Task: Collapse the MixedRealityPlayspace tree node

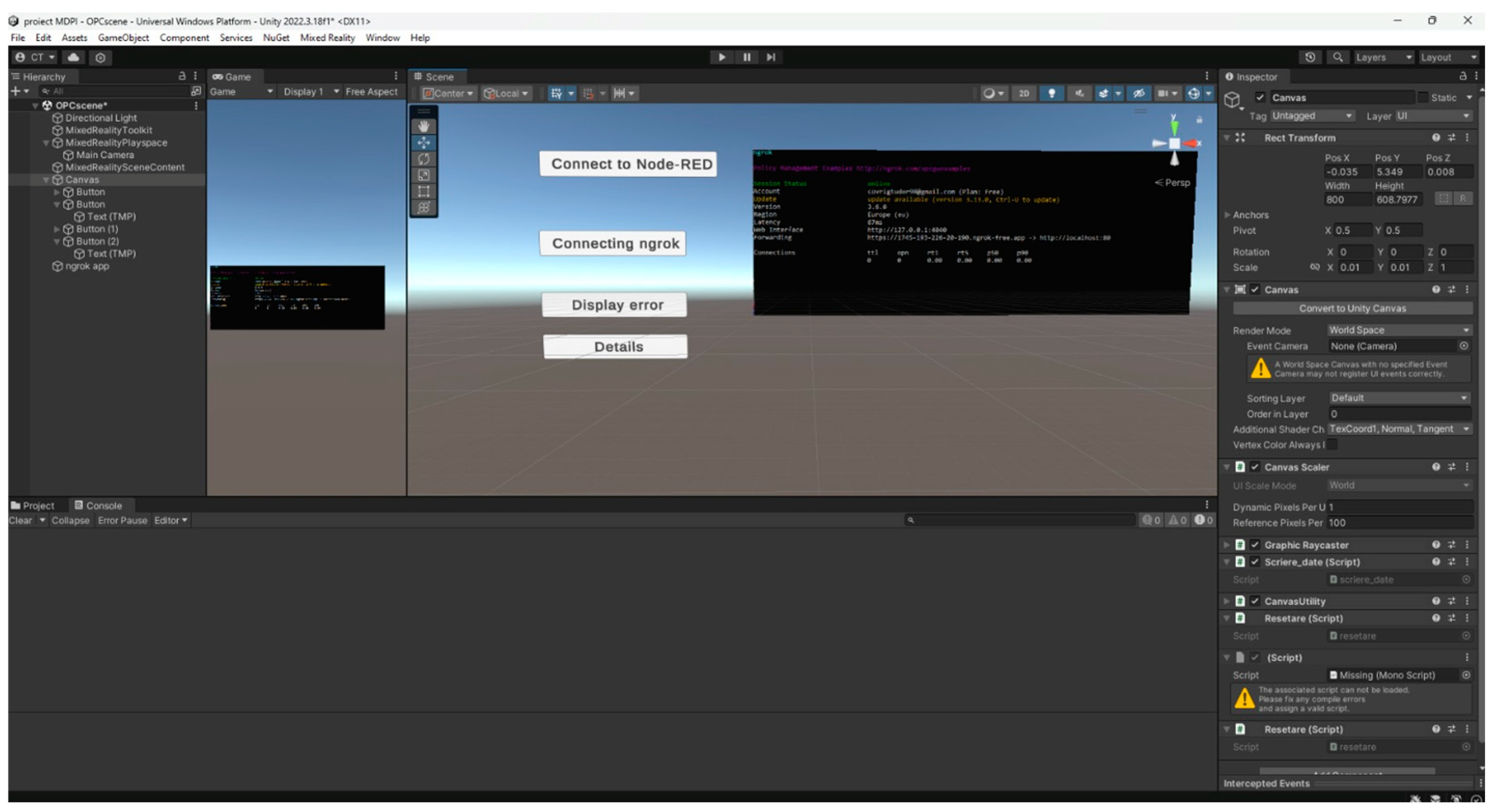Action: [x=46, y=142]
